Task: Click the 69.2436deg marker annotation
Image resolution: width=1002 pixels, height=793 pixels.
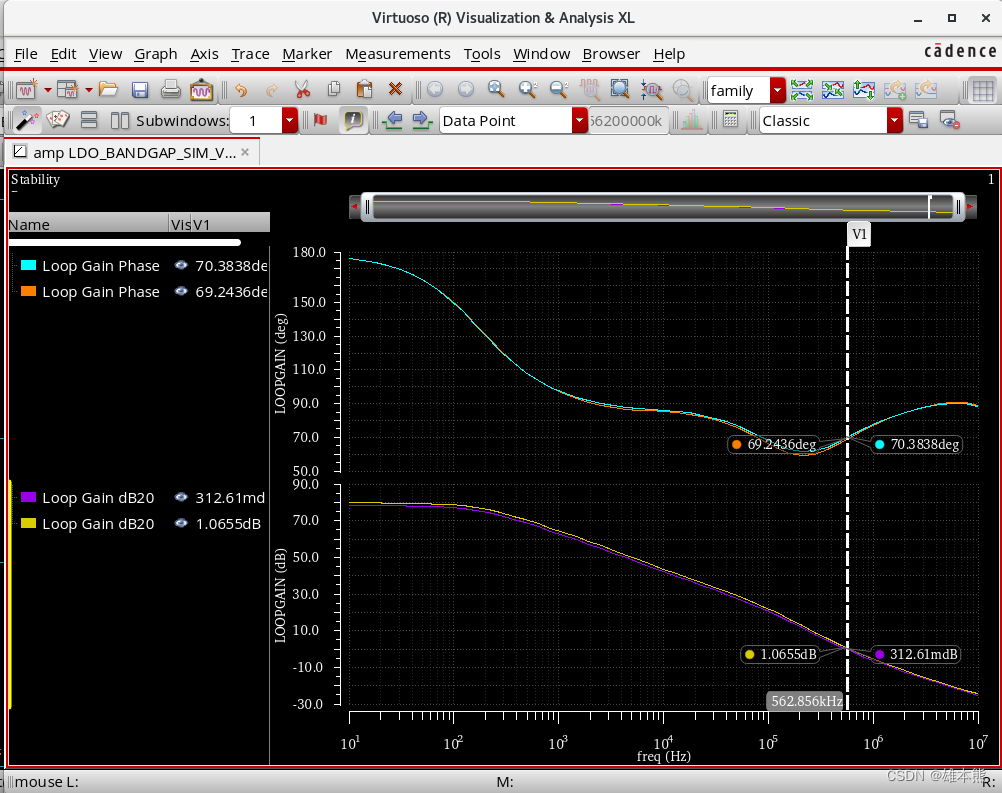Action: click(x=775, y=444)
